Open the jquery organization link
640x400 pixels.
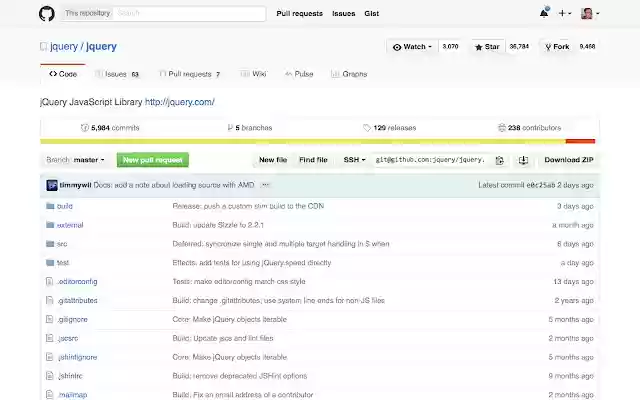click(x=64, y=47)
